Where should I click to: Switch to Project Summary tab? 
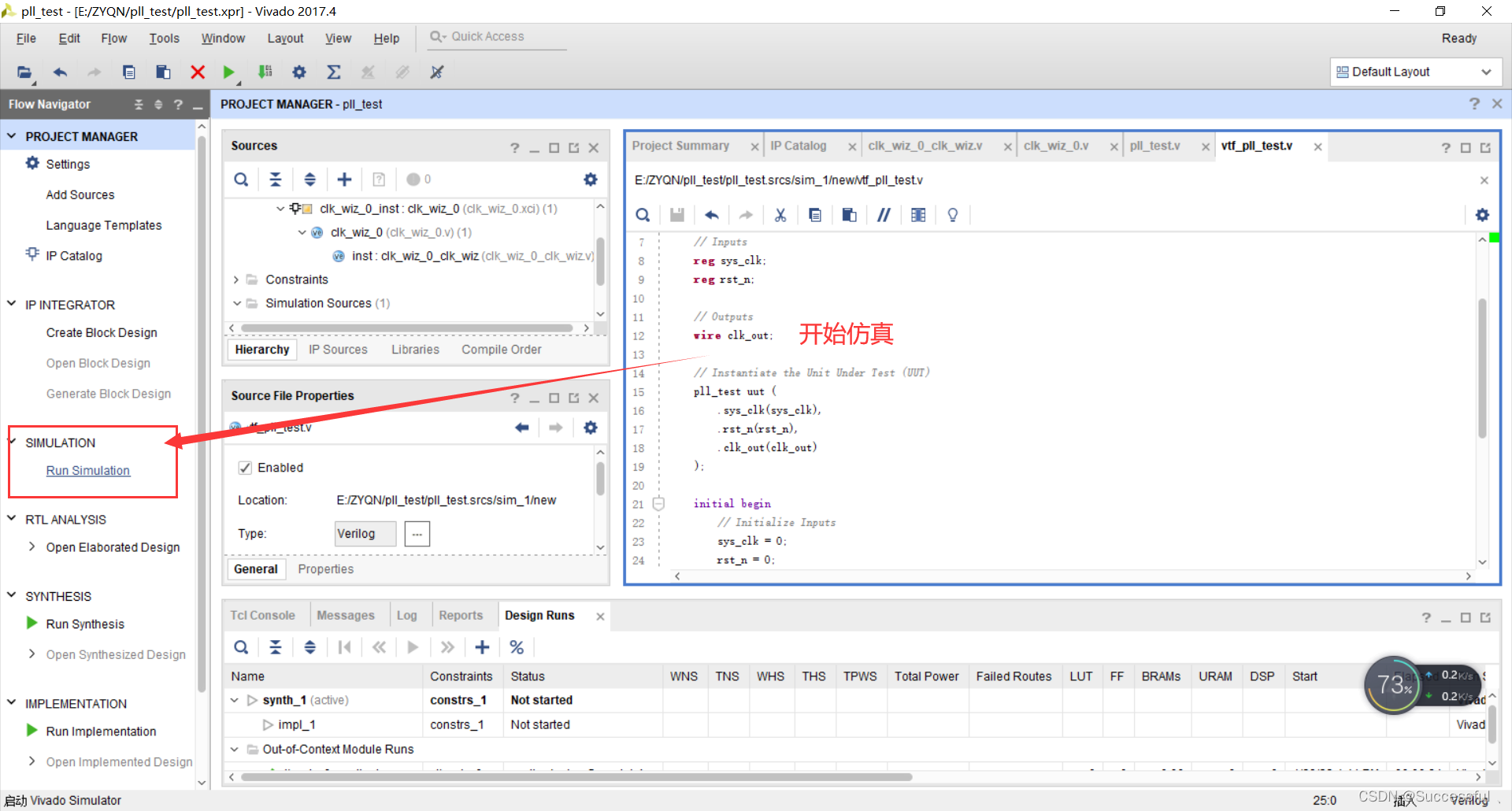tap(680, 146)
